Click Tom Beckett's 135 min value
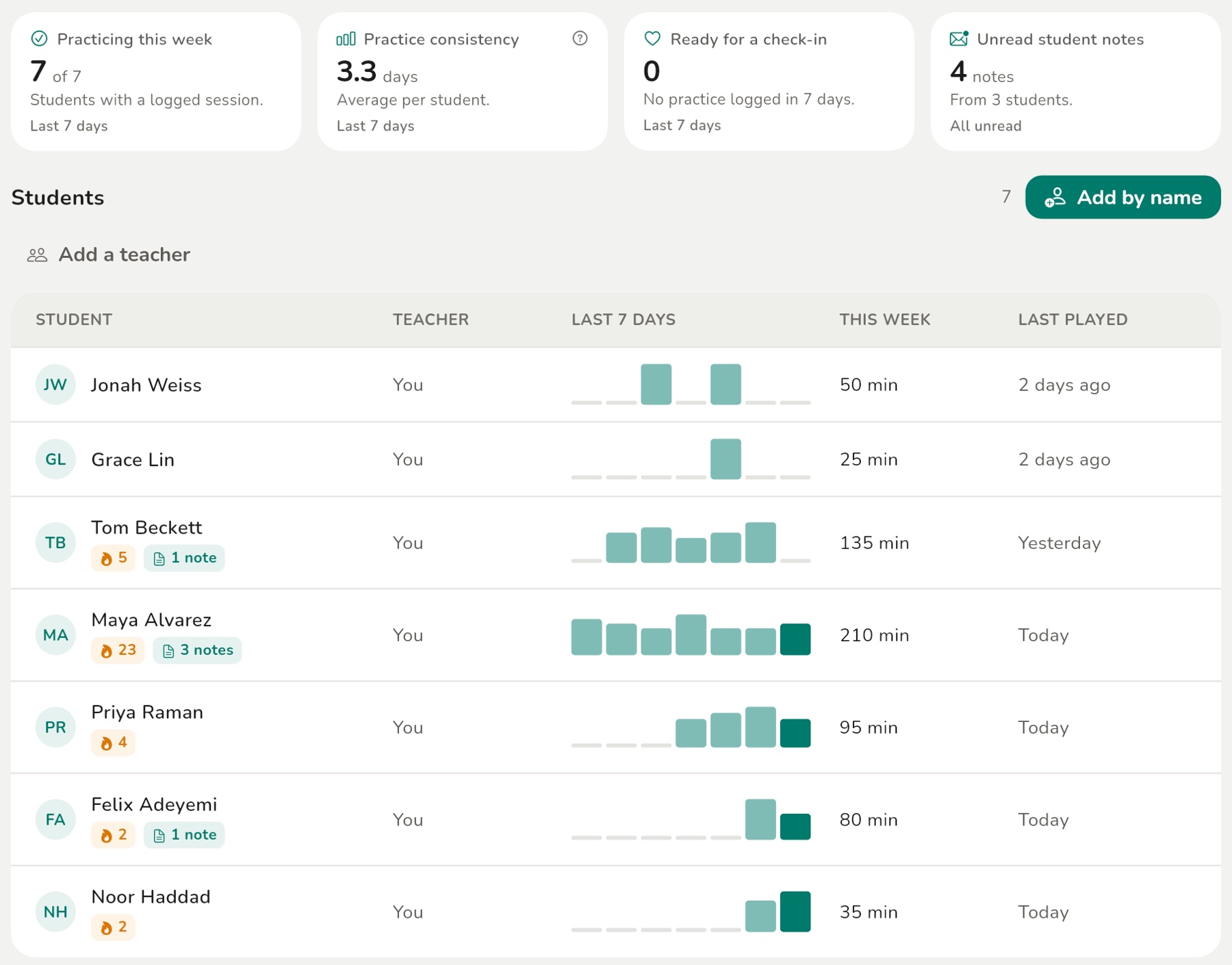This screenshot has height=965, width=1232. point(874,543)
